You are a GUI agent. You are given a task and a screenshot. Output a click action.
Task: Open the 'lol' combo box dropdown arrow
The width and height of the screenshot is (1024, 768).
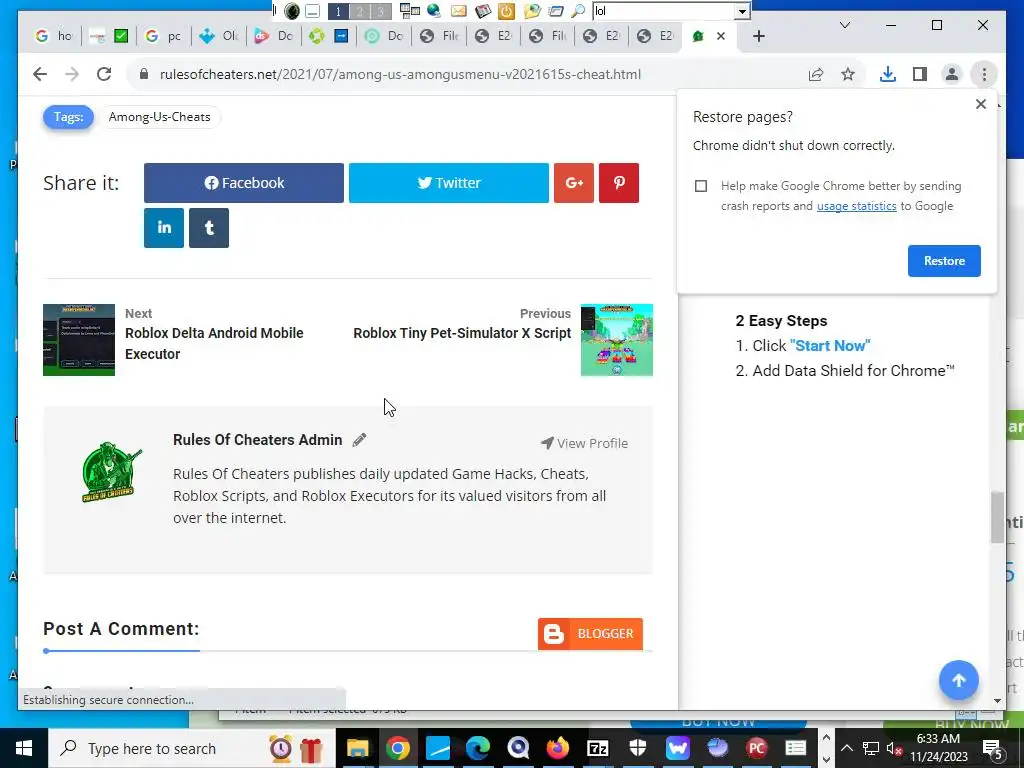pyautogui.click(x=742, y=11)
